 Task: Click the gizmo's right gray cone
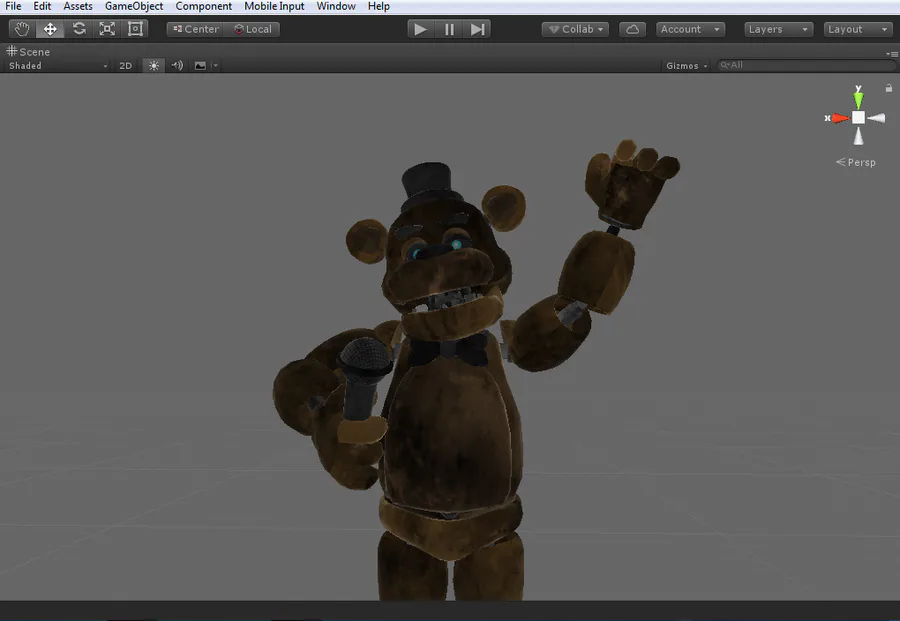876,118
